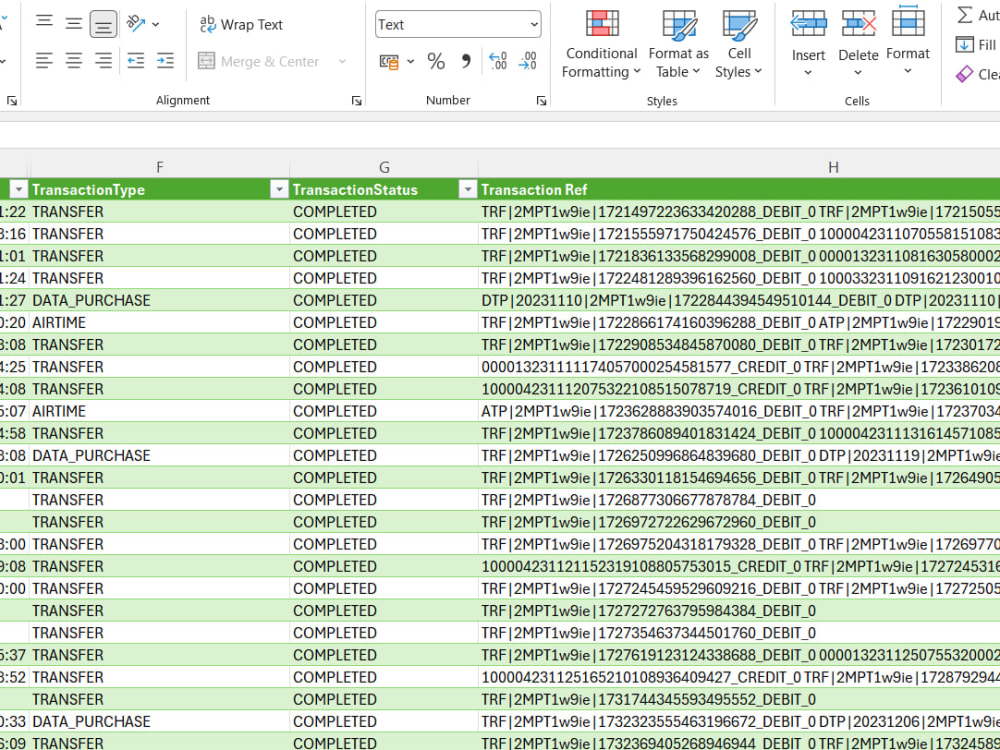
Task: Click the AutoSum icon
Action: click(x=965, y=14)
